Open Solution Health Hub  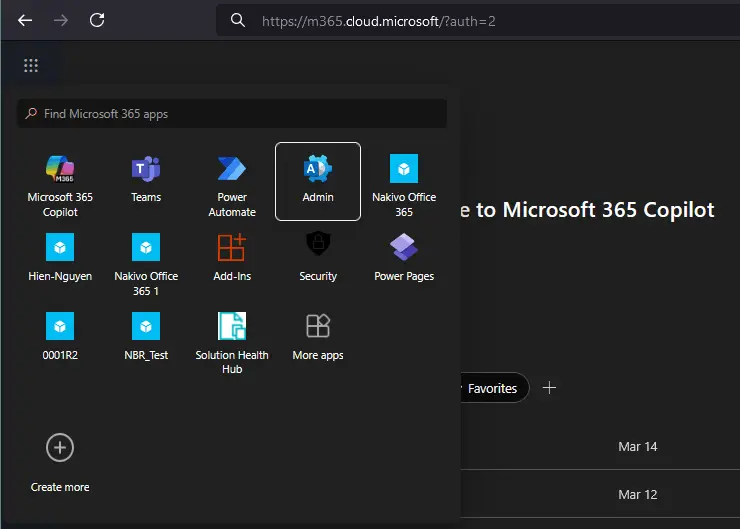[232, 344]
